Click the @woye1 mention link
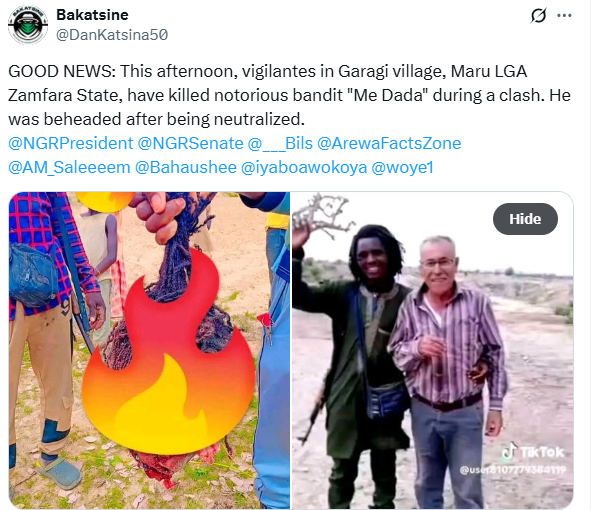The image size is (595, 510). point(402,167)
